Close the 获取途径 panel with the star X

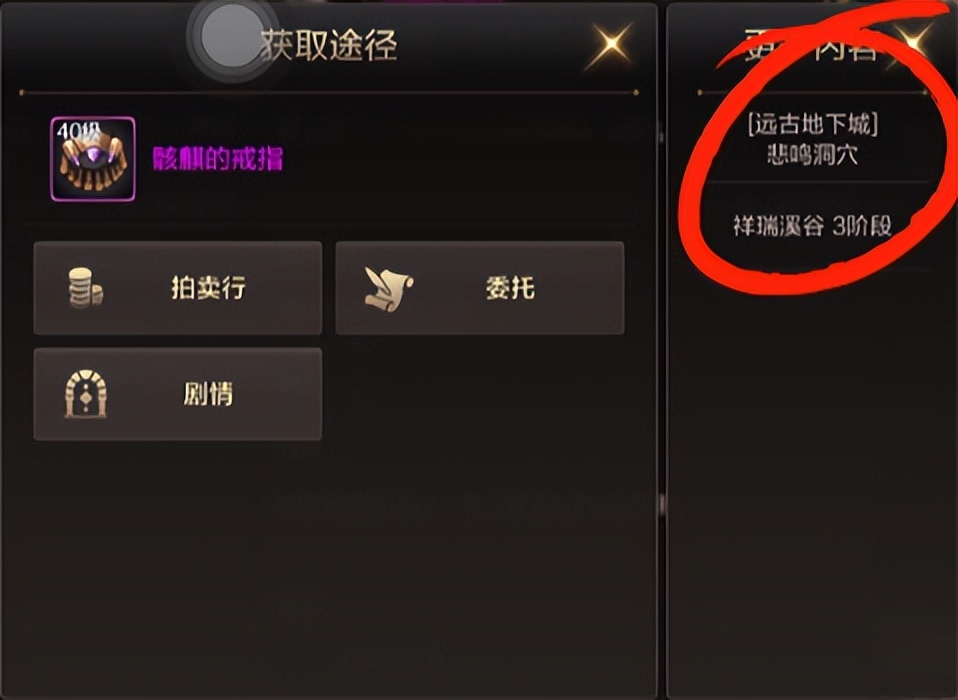point(609,45)
